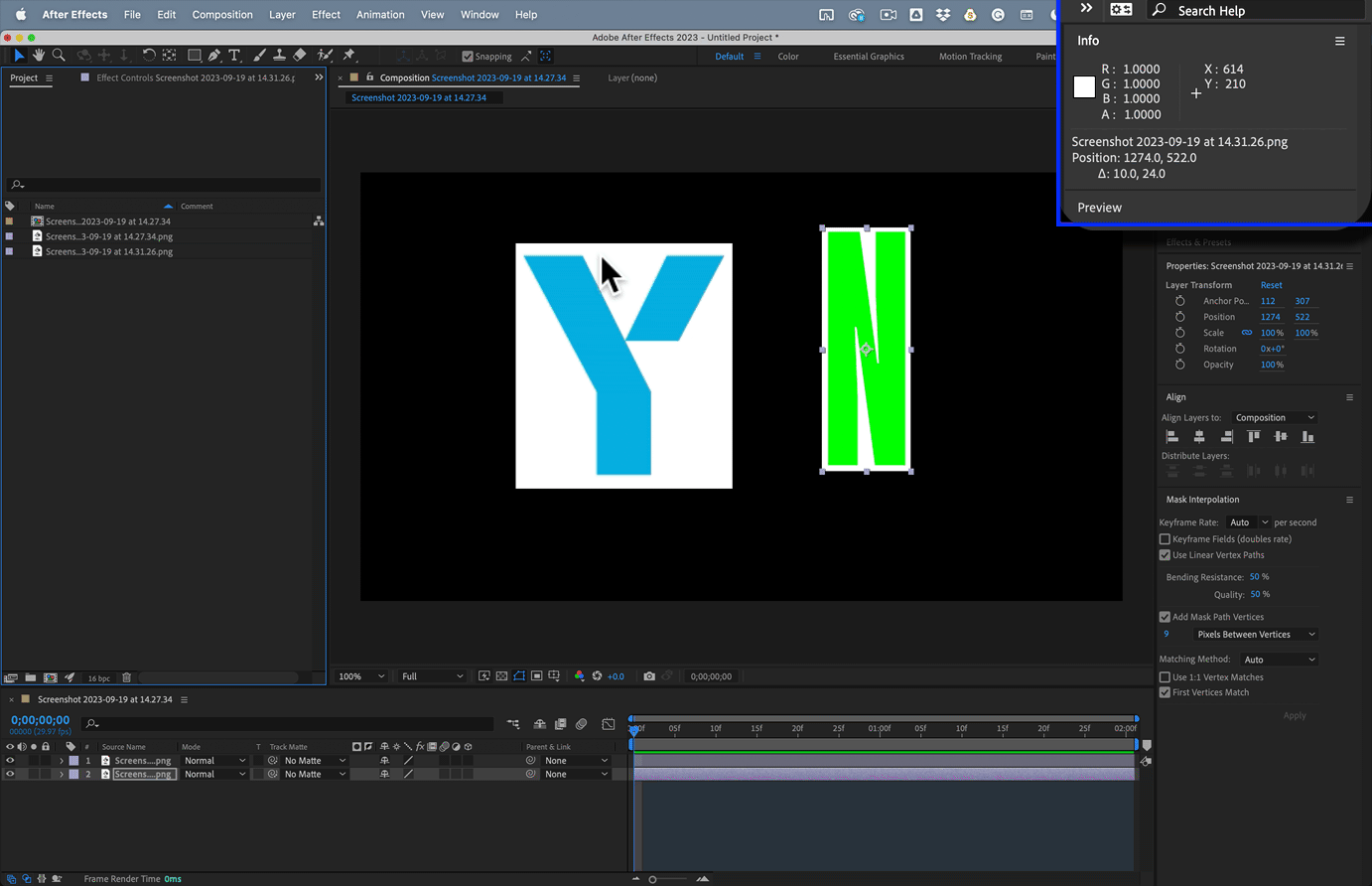
Task: Align layers to left edge
Action: point(1172,437)
